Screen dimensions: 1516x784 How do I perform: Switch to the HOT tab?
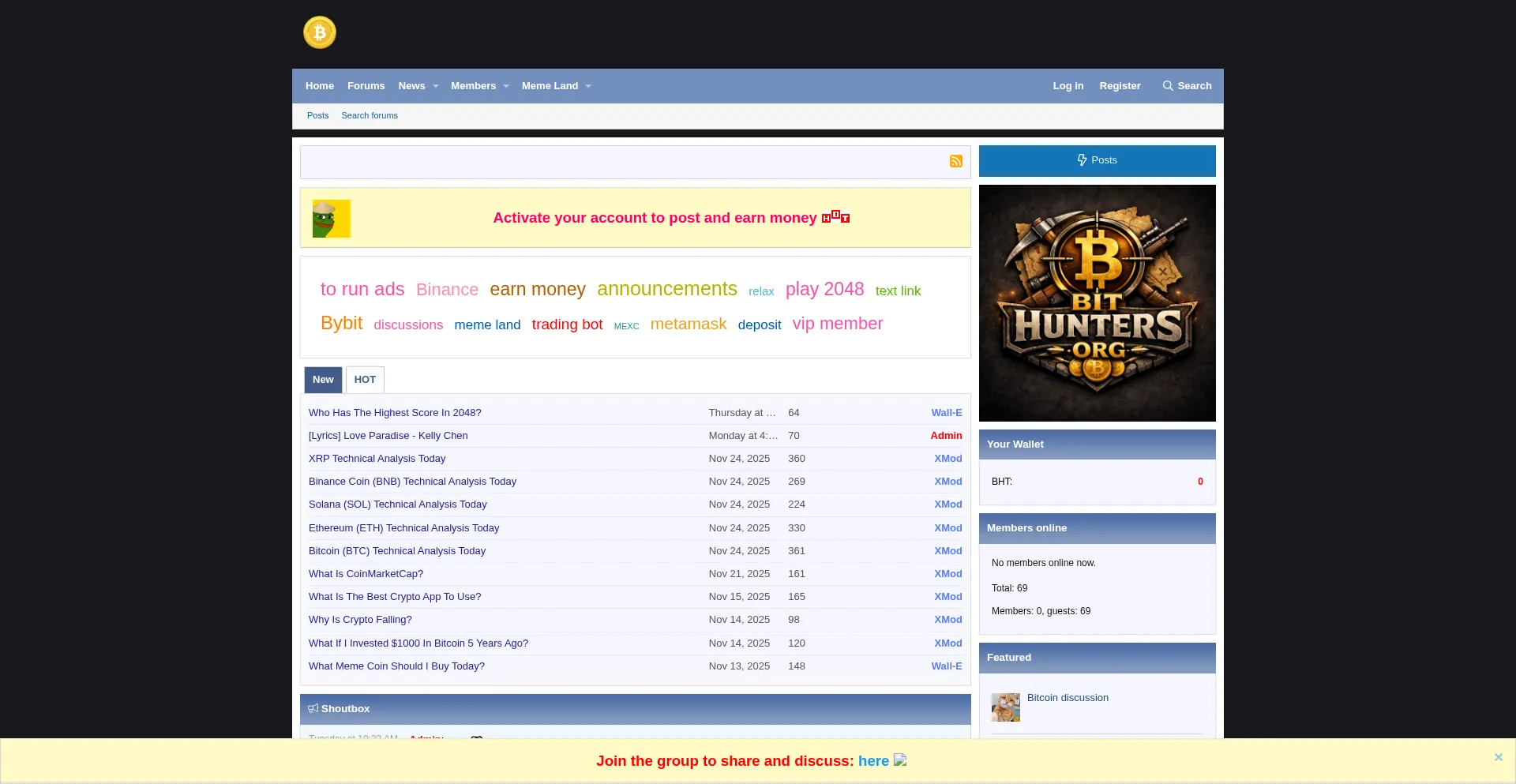(x=365, y=380)
